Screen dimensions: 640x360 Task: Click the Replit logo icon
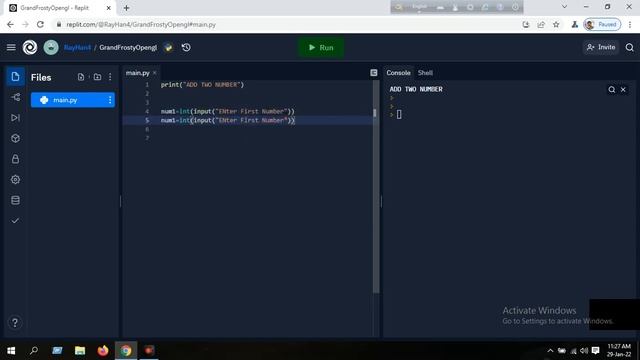[x=30, y=47]
